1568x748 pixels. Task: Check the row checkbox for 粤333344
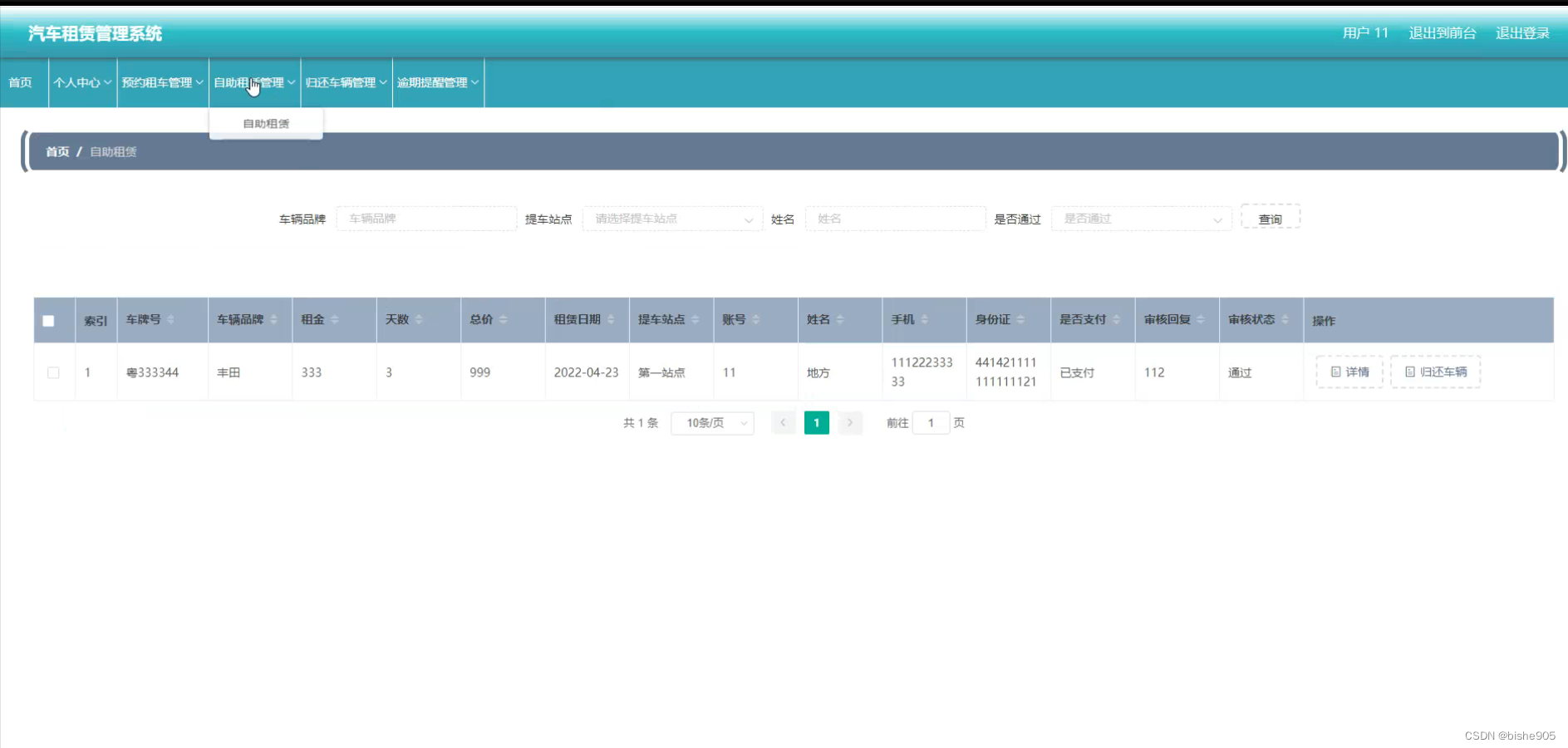[53, 372]
